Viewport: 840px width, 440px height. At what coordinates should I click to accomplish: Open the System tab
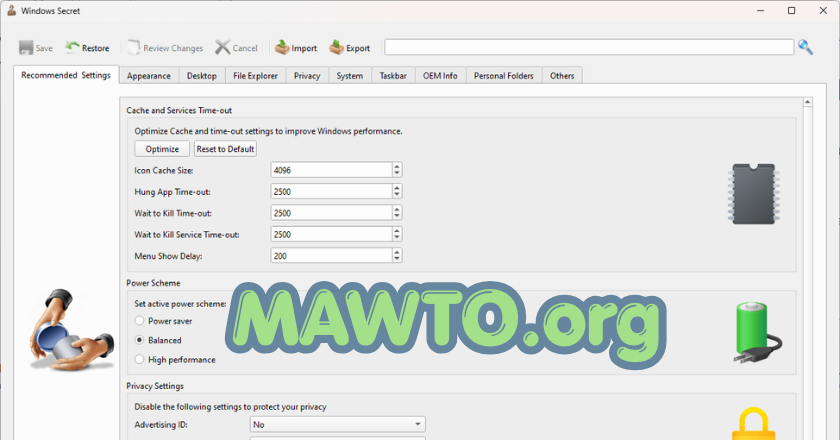point(350,76)
